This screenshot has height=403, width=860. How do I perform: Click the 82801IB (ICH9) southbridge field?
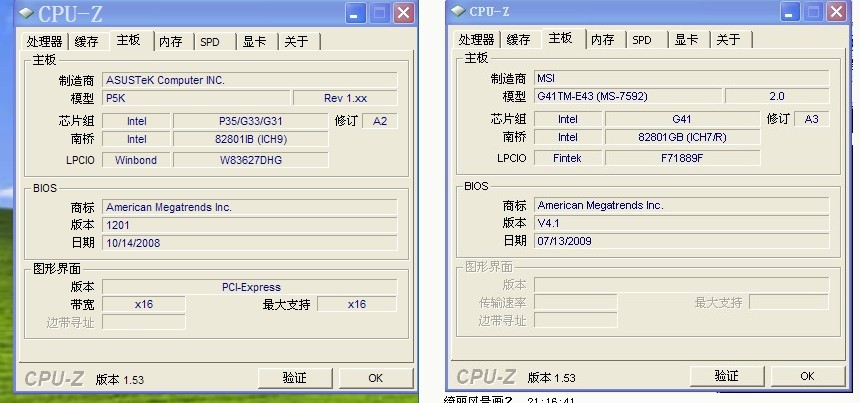251,139
